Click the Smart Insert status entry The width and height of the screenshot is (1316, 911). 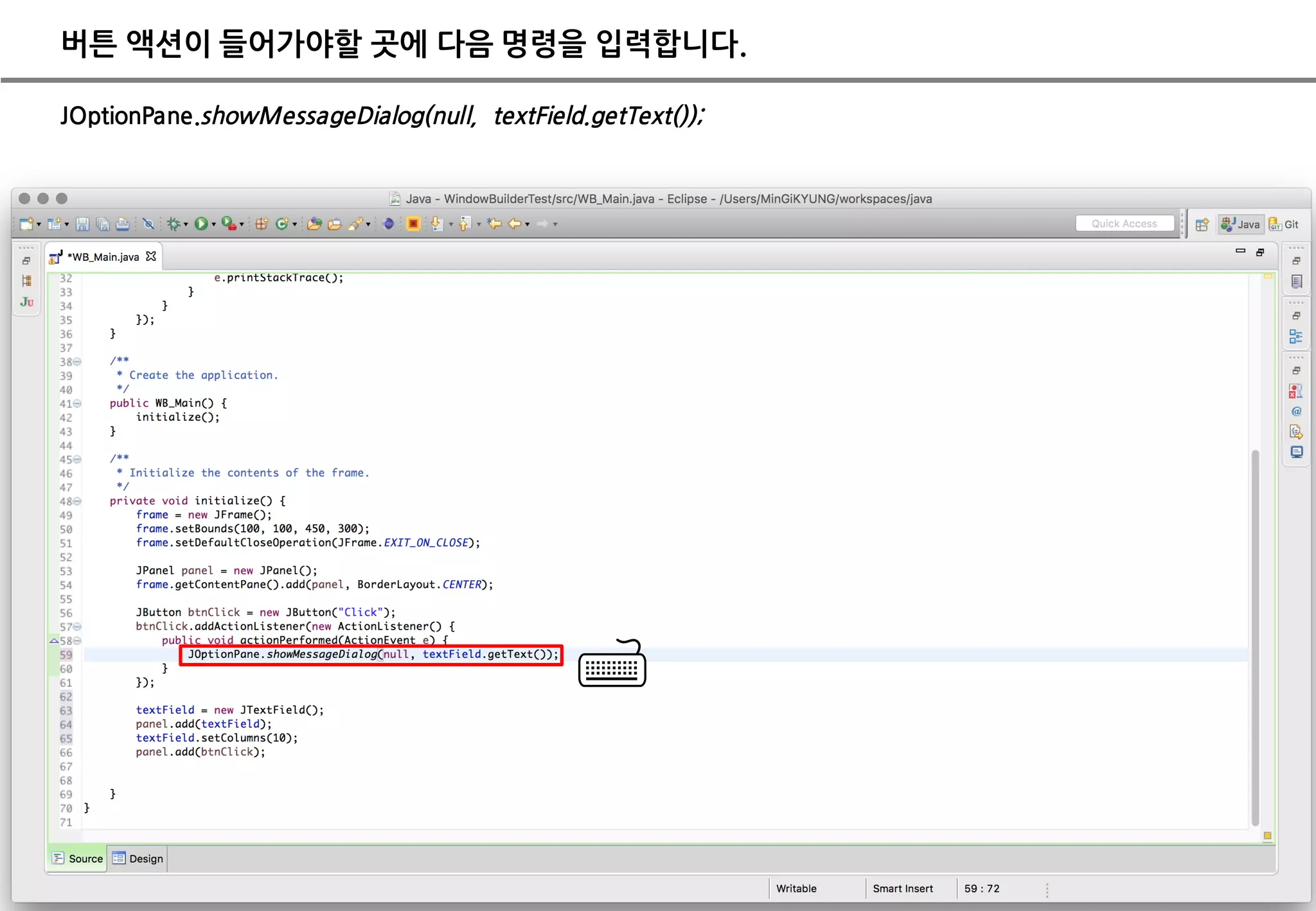click(x=902, y=889)
